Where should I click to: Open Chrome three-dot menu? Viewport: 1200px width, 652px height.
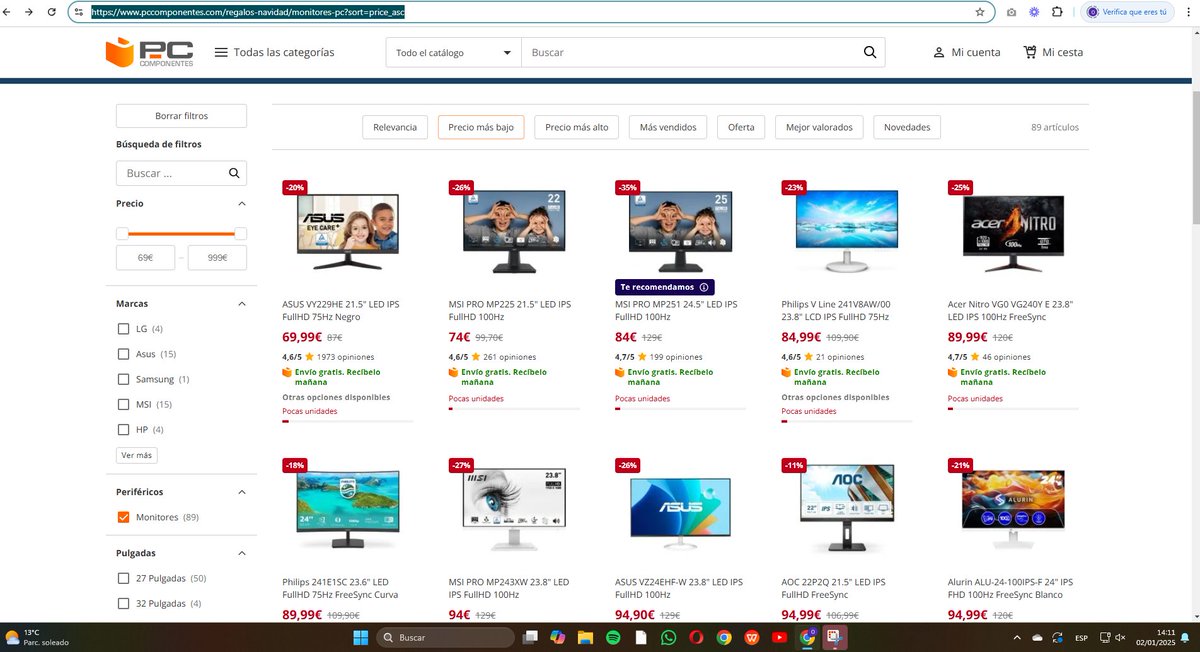(x=1190, y=12)
